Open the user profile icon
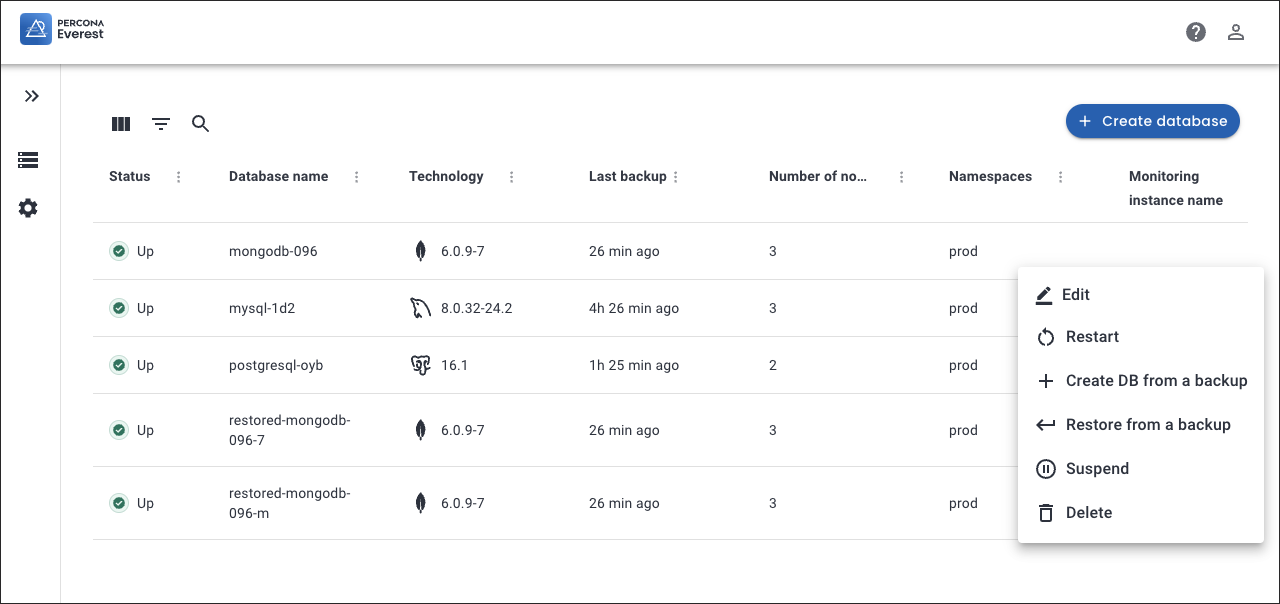 point(1236,32)
